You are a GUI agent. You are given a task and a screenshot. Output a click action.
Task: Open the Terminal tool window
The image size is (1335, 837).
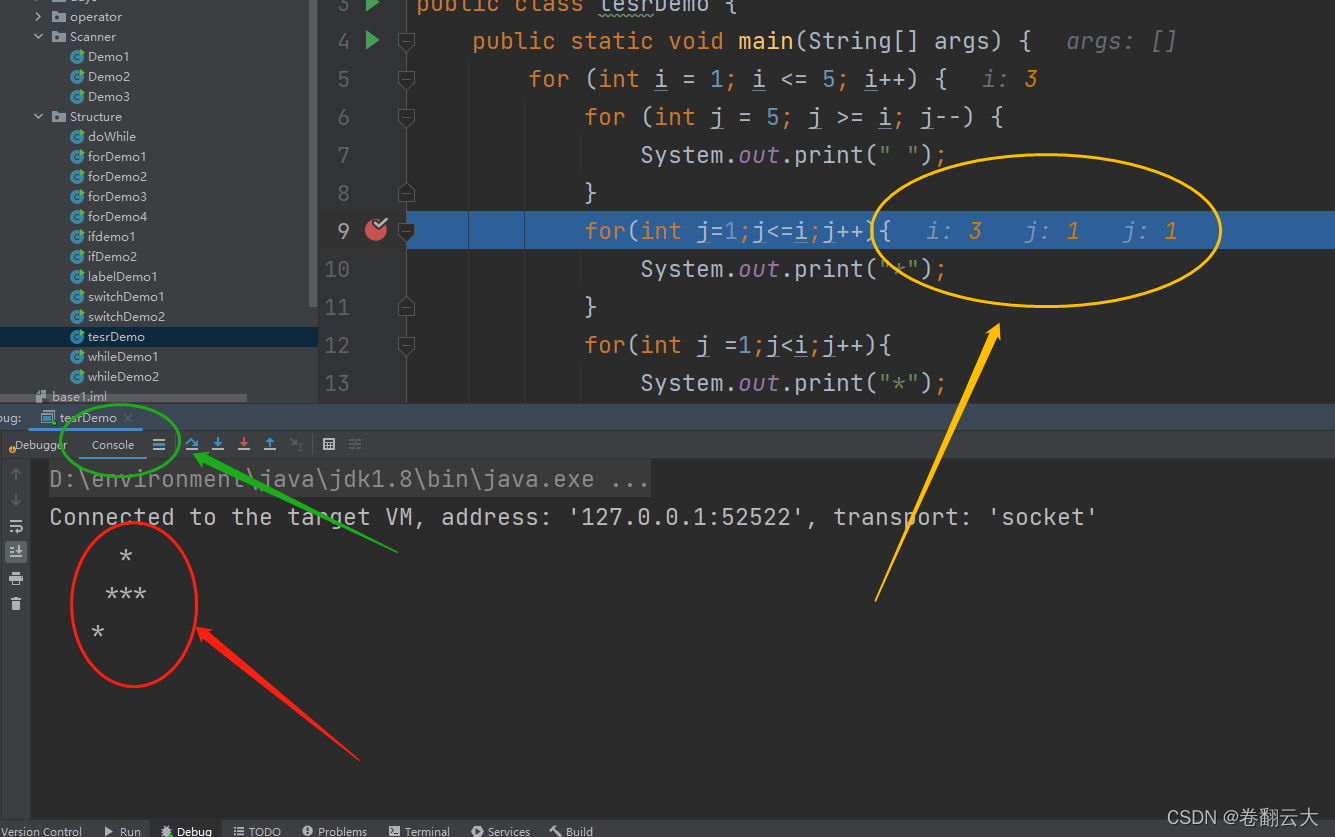419,831
